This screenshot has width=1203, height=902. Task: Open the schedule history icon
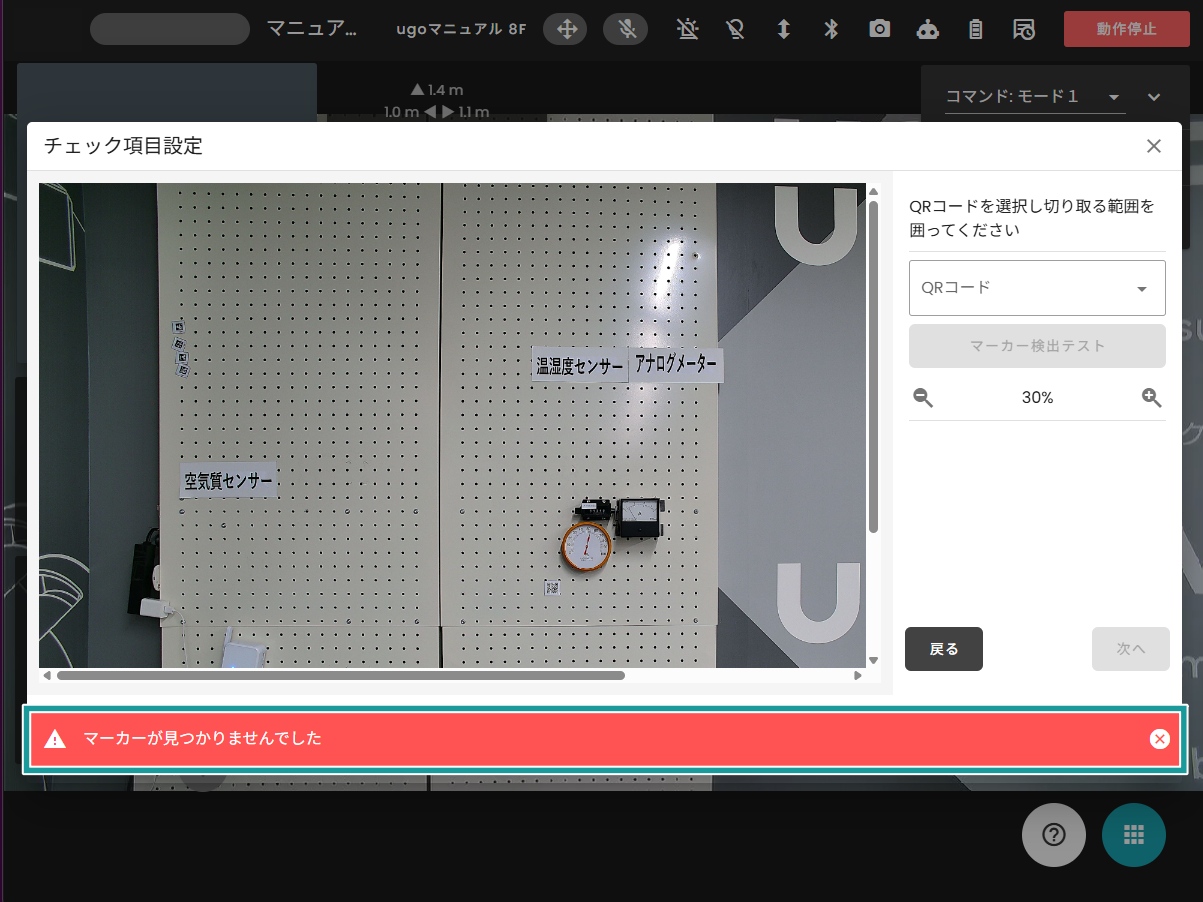coord(1024,29)
